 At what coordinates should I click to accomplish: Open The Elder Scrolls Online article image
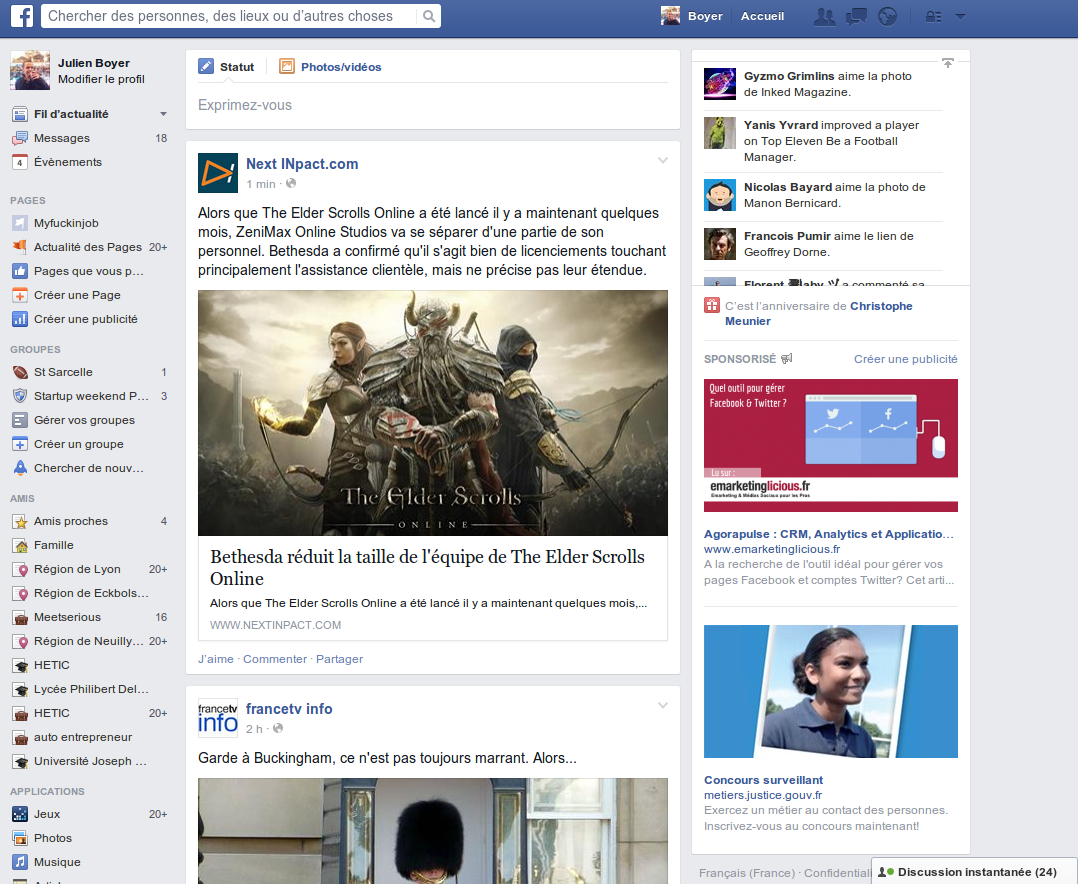432,412
